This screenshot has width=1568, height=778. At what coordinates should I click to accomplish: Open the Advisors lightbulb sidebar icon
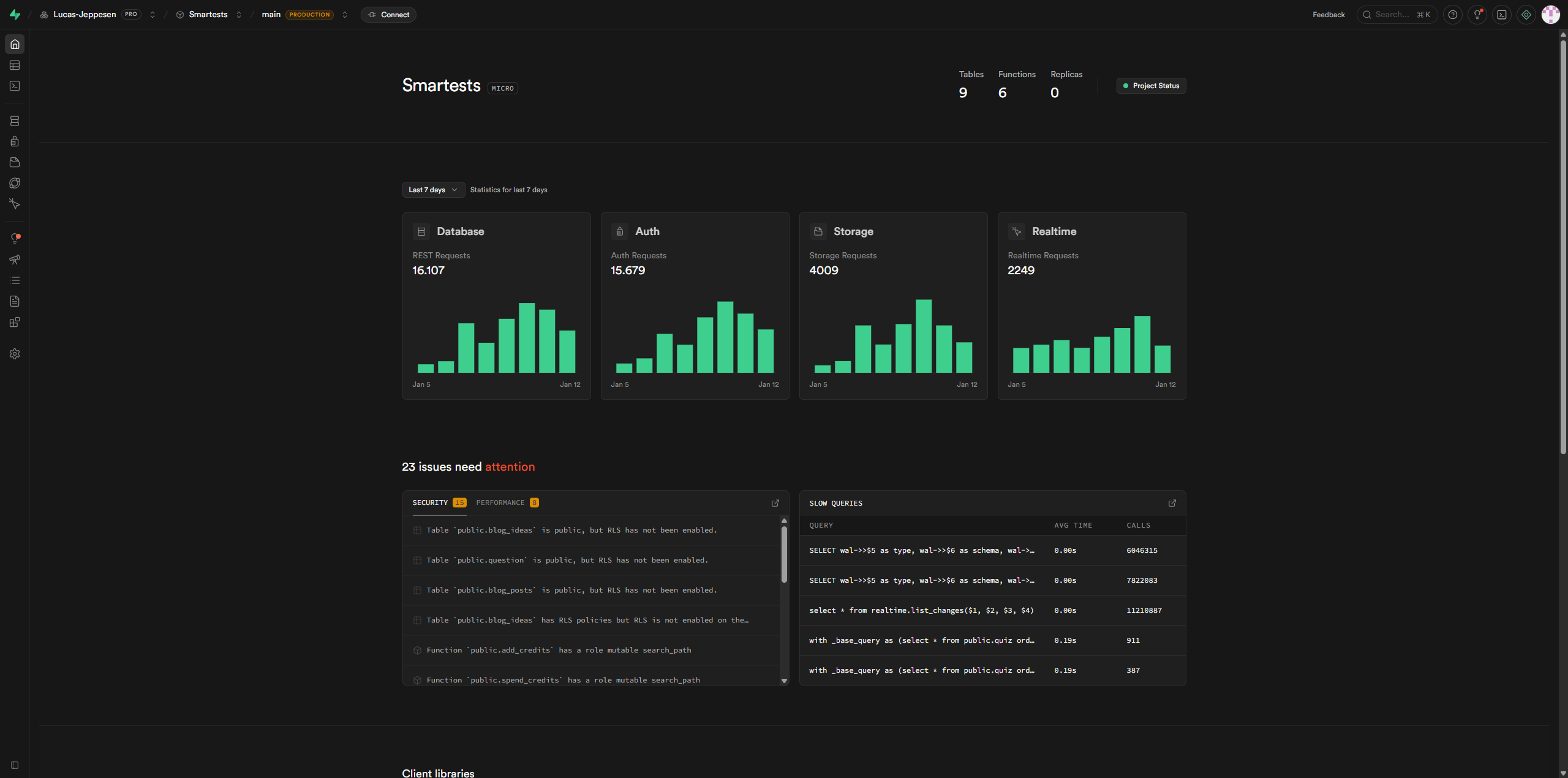tap(15, 239)
